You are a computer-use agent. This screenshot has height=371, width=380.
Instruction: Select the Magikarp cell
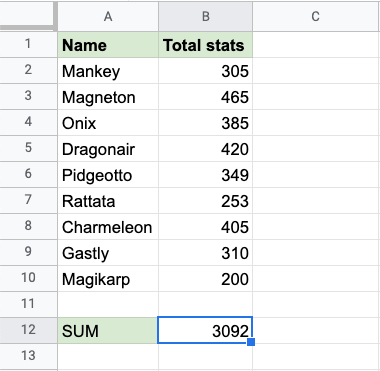108,279
